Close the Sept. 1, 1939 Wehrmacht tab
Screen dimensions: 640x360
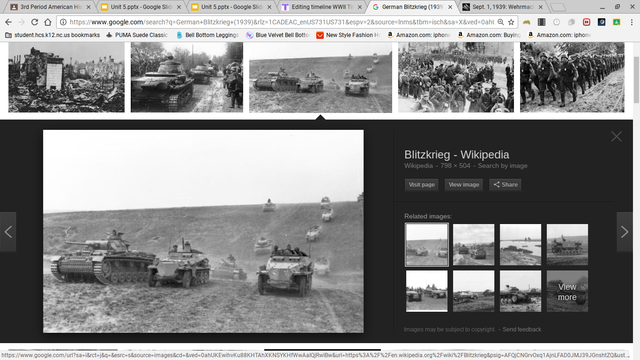click(540, 7)
